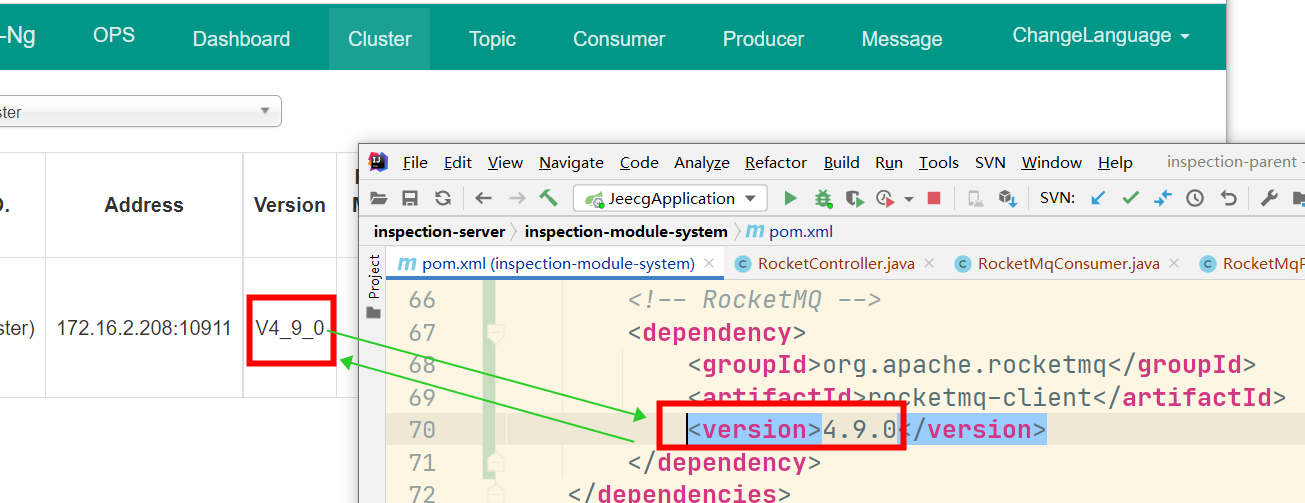Click the Back navigation arrow

(483, 198)
